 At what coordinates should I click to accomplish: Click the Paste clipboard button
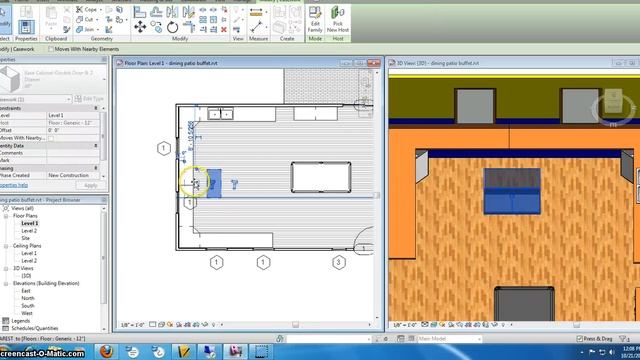(51, 17)
